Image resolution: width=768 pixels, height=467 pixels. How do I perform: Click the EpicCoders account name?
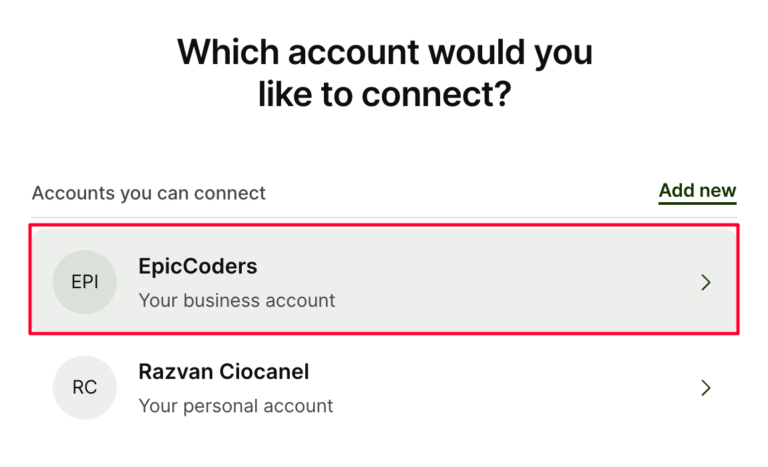[x=197, y=267]
